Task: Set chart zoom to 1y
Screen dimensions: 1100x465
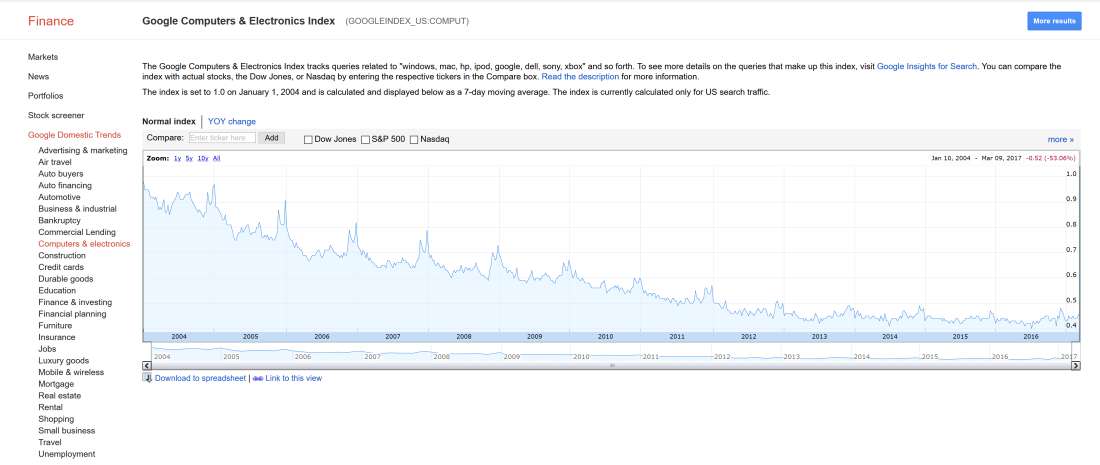Action: tap(177, 159)
